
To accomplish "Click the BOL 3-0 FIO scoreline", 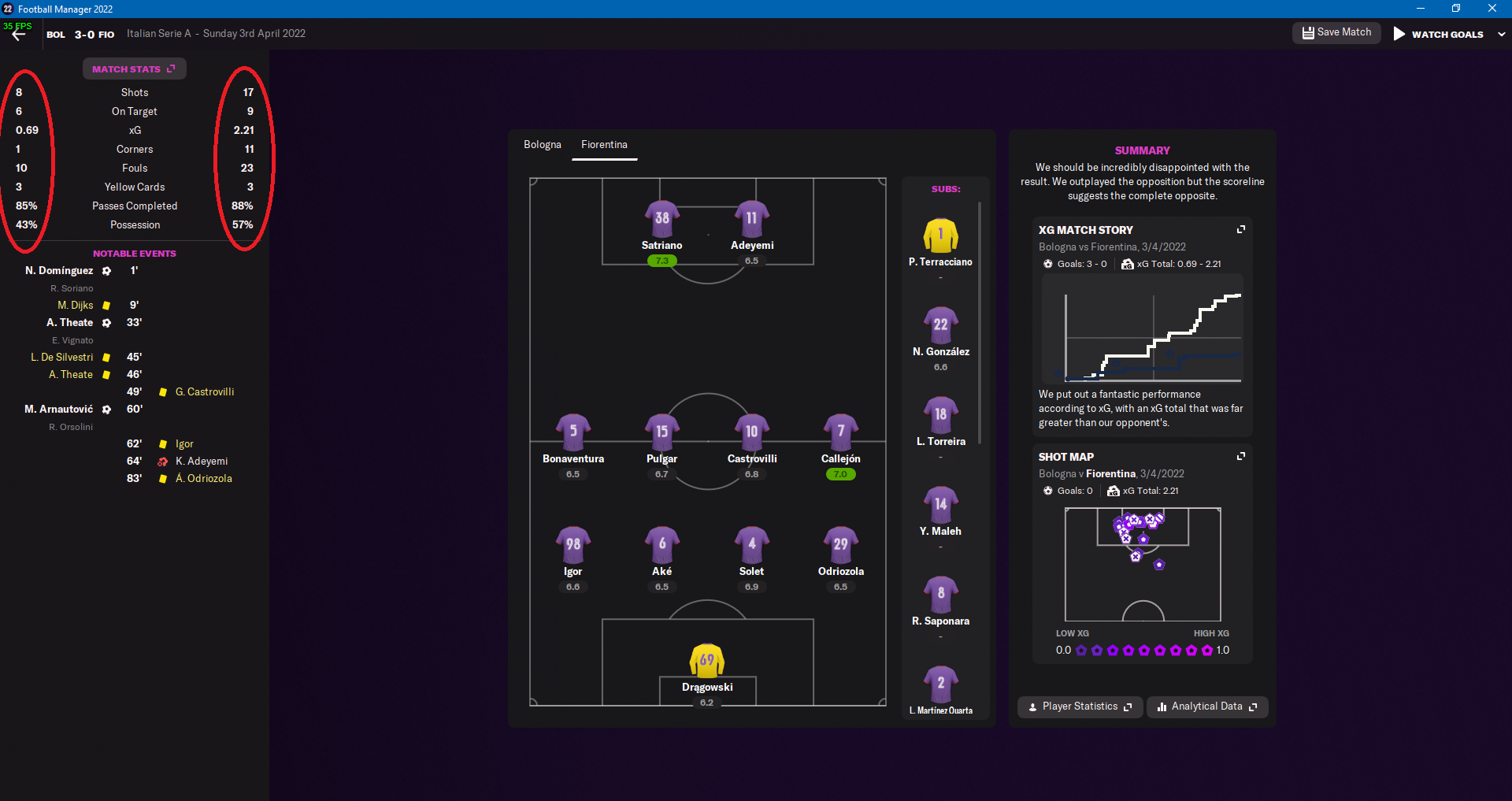I will pyautogui.click(x=80, y=34).
